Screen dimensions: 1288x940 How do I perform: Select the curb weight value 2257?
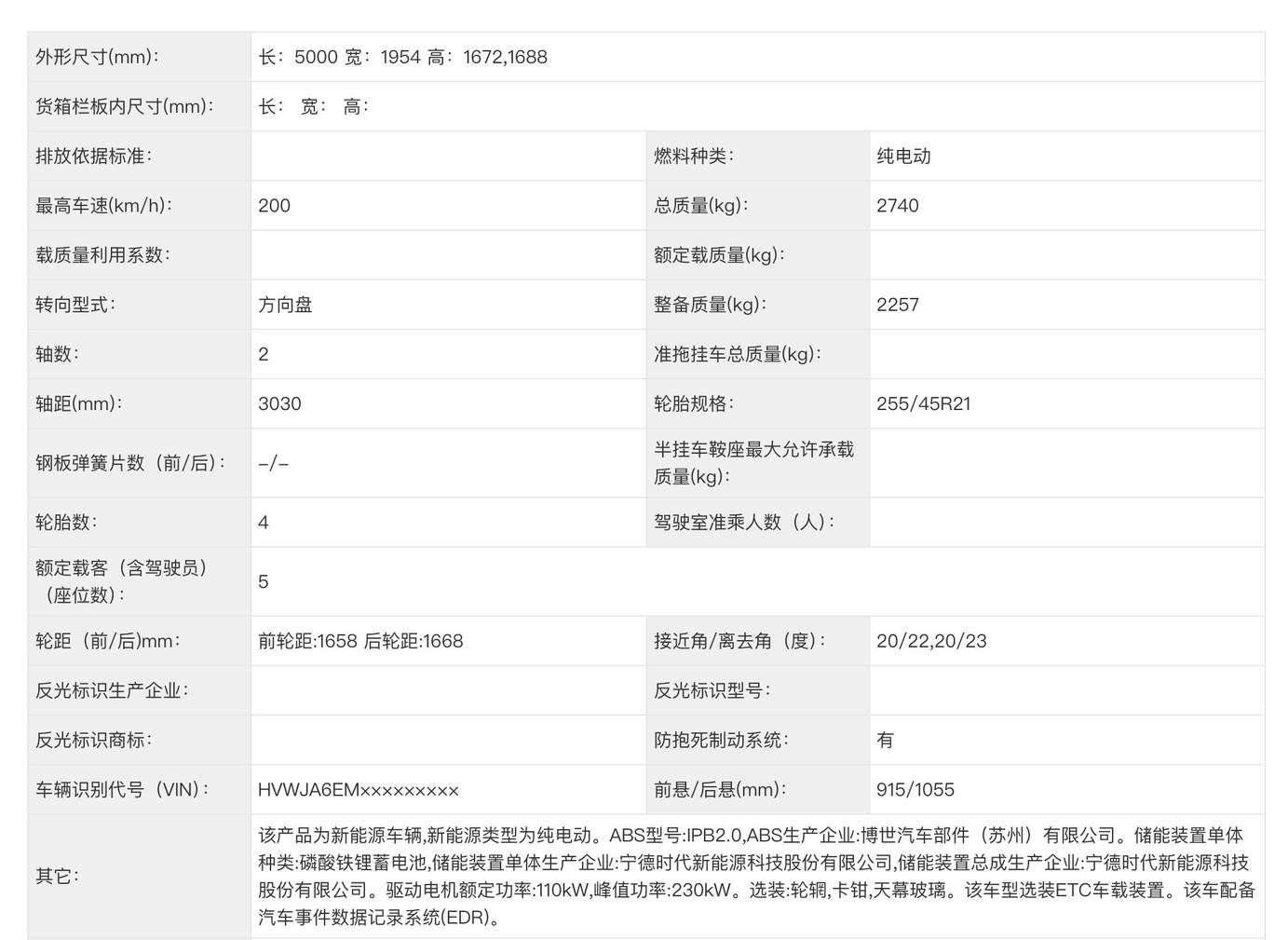coord(897,305)
